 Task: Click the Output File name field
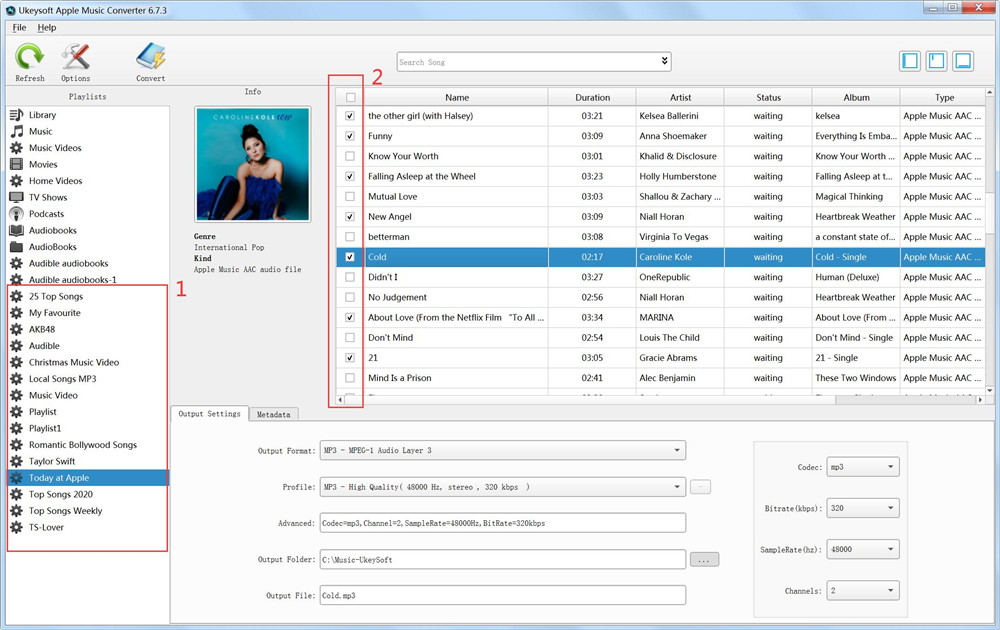pos(503,595)
